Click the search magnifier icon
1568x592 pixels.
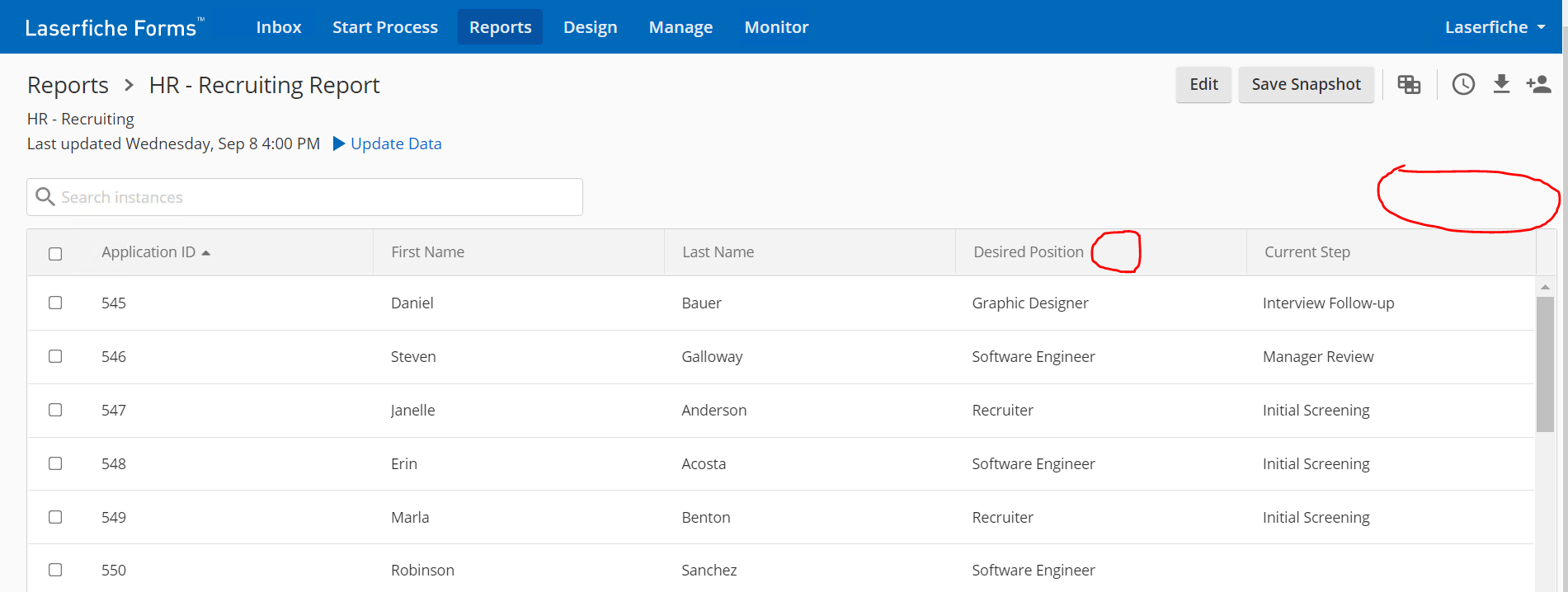click(45, 197)
